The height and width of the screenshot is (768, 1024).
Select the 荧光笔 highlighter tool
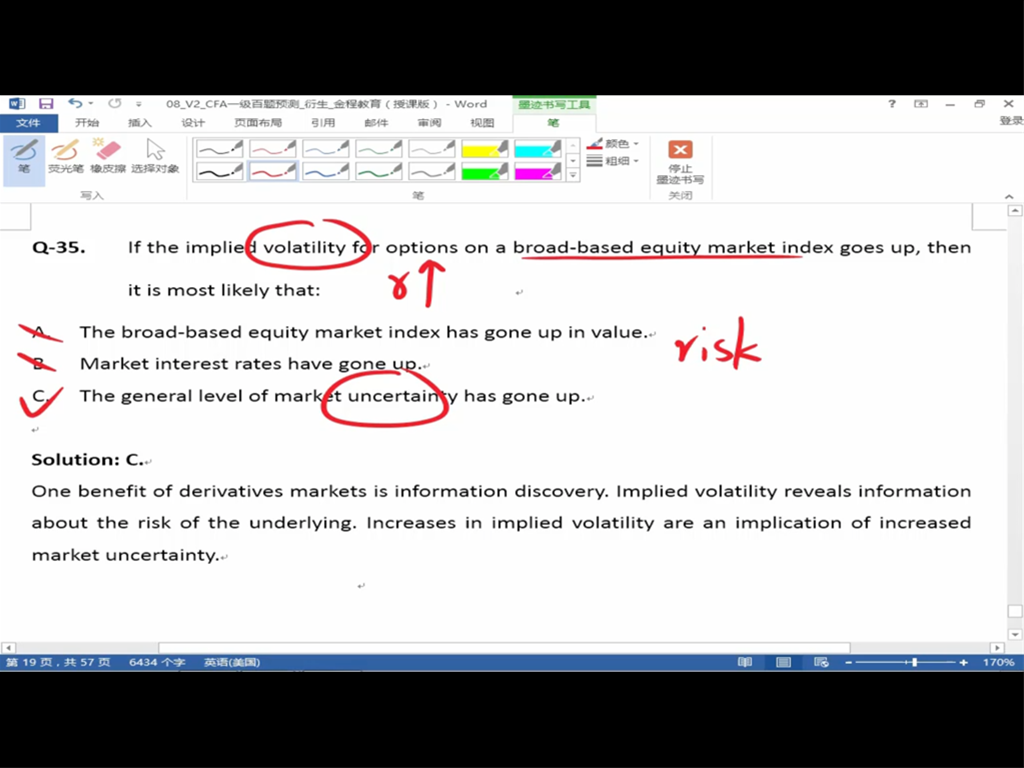click(65, 157)
